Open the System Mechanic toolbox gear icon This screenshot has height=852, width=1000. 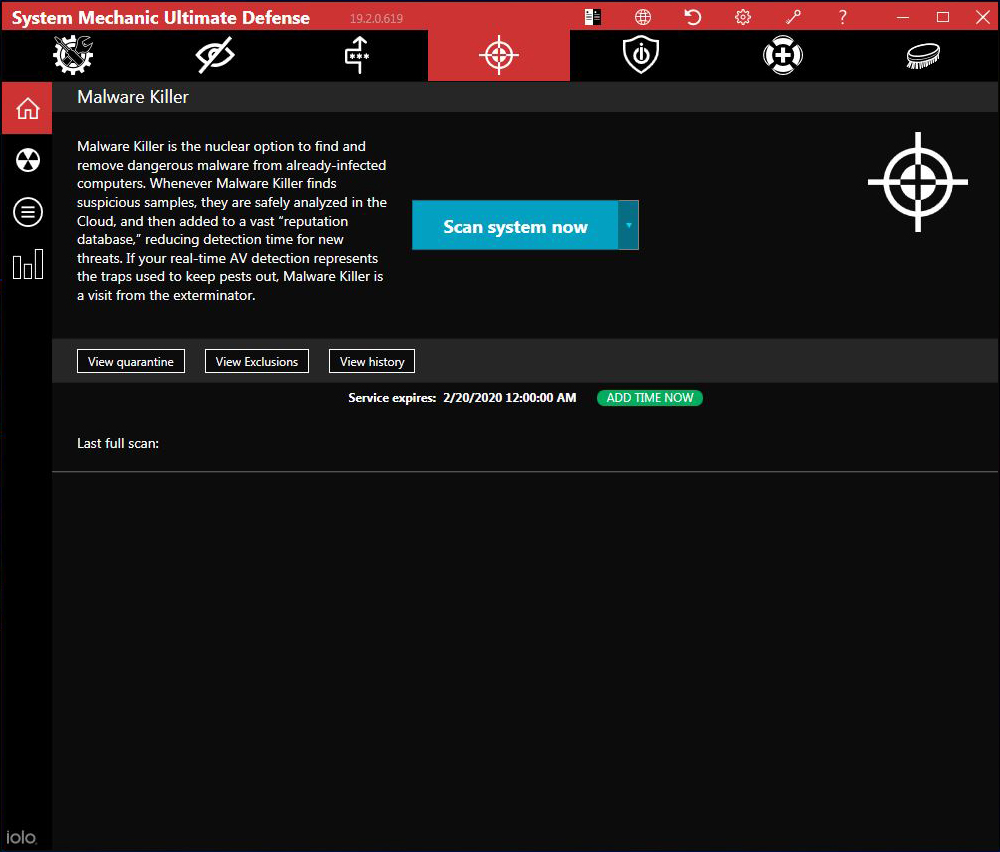(73, 55)
